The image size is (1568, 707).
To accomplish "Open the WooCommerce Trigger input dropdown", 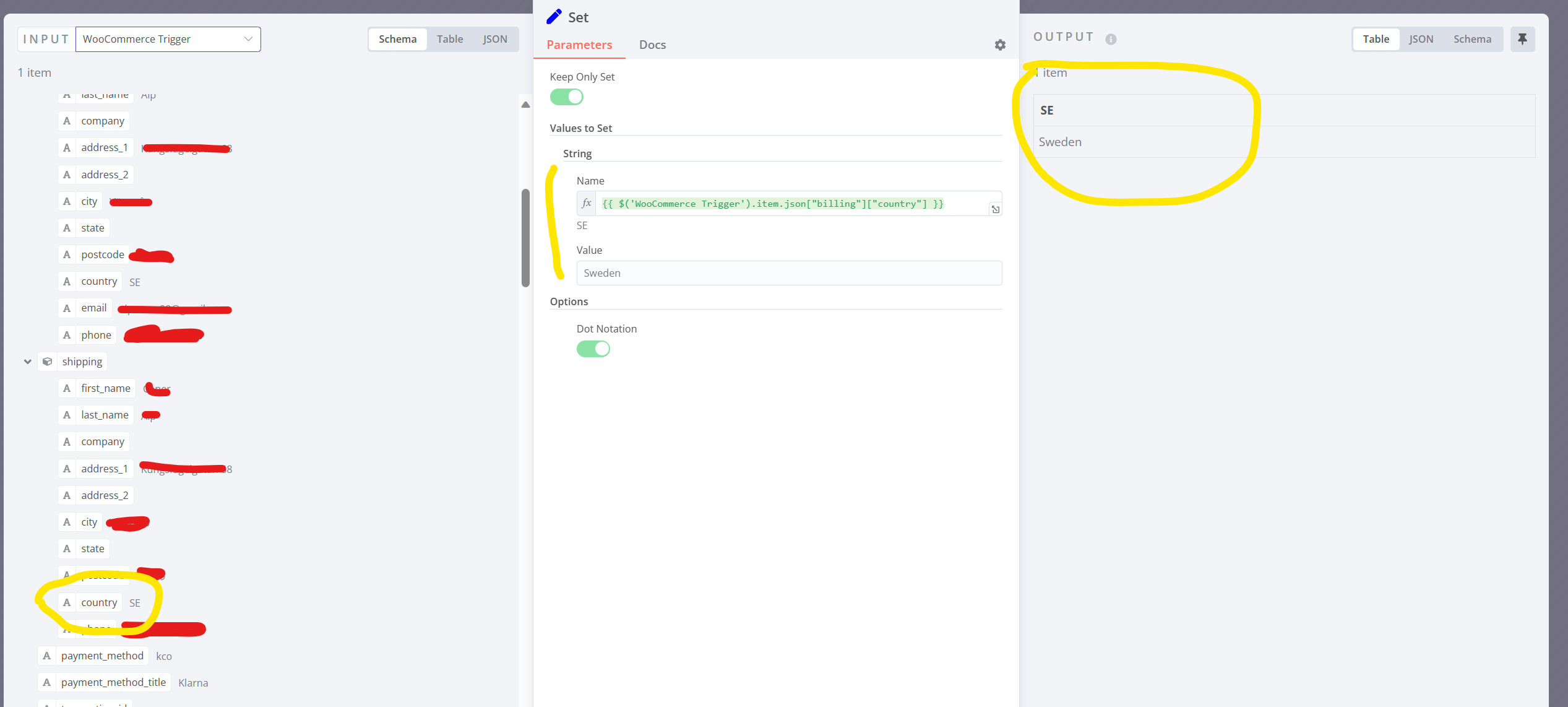I will [x=168, y=39].
